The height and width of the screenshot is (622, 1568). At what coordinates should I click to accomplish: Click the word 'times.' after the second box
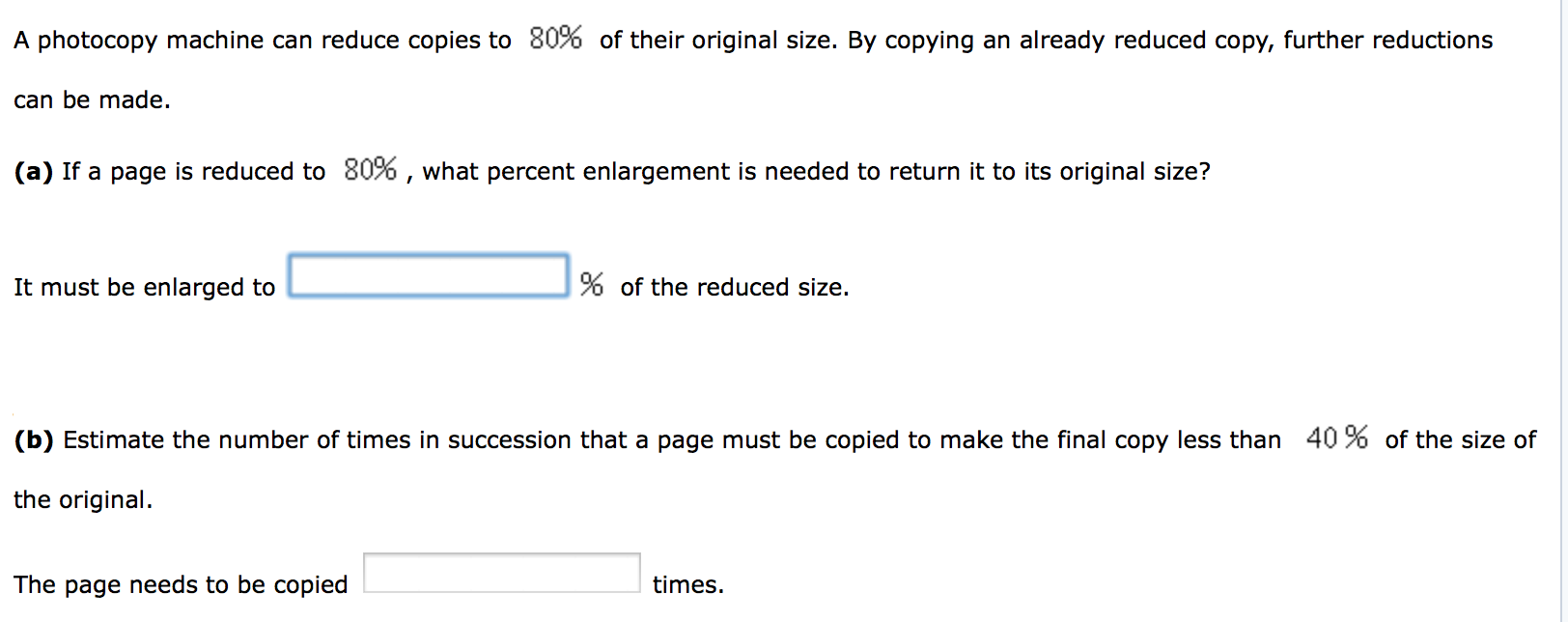click(688, 583)
